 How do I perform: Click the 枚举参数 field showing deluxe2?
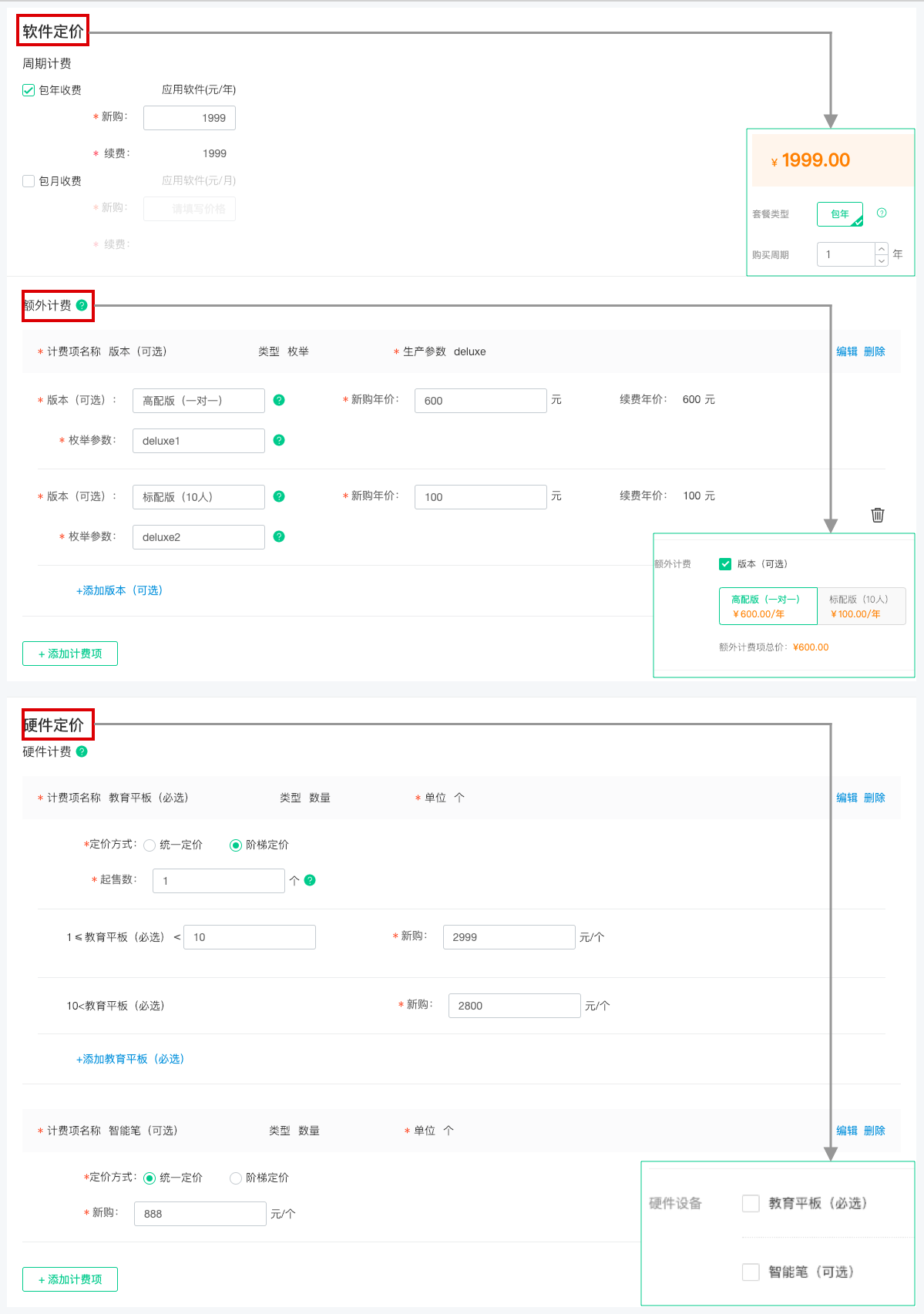click(199, 537)
